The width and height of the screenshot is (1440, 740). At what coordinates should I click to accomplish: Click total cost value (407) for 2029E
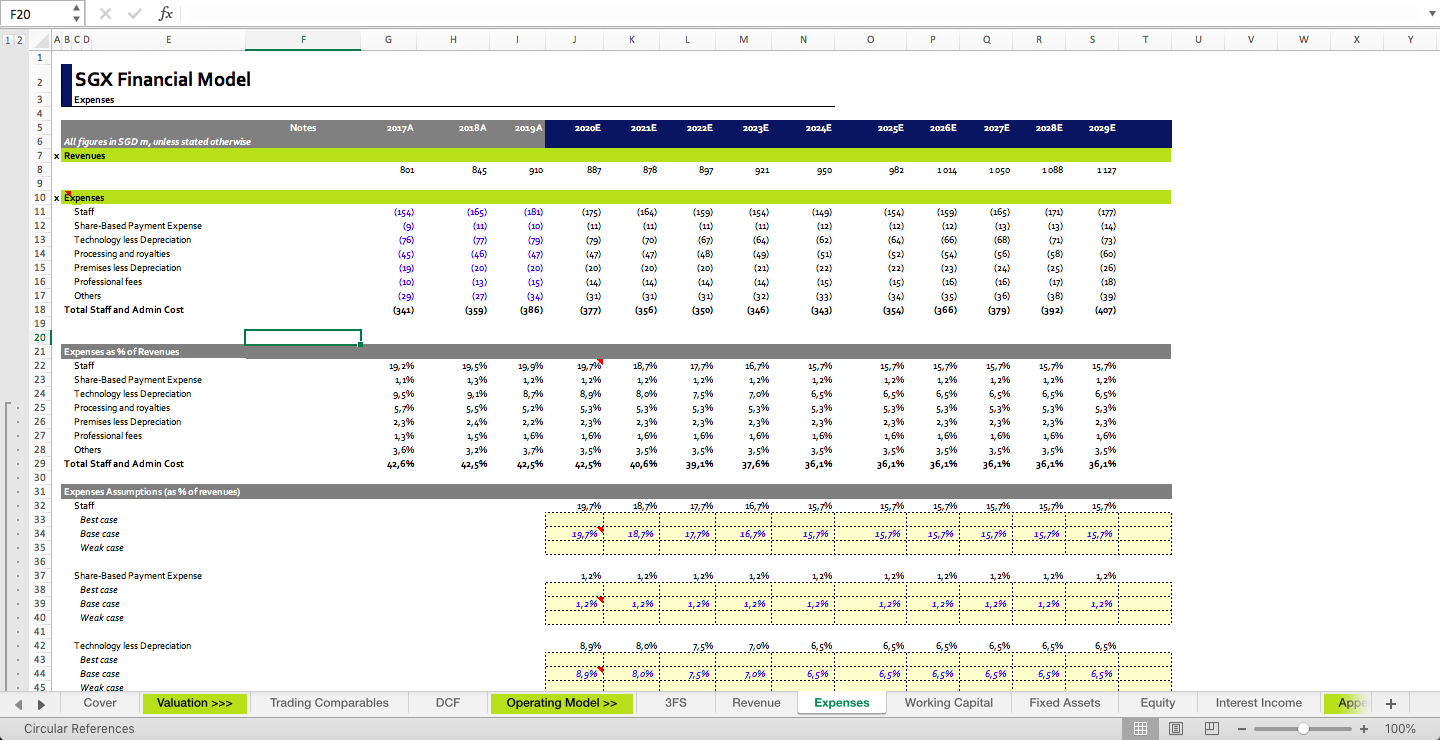point(1106,310)
